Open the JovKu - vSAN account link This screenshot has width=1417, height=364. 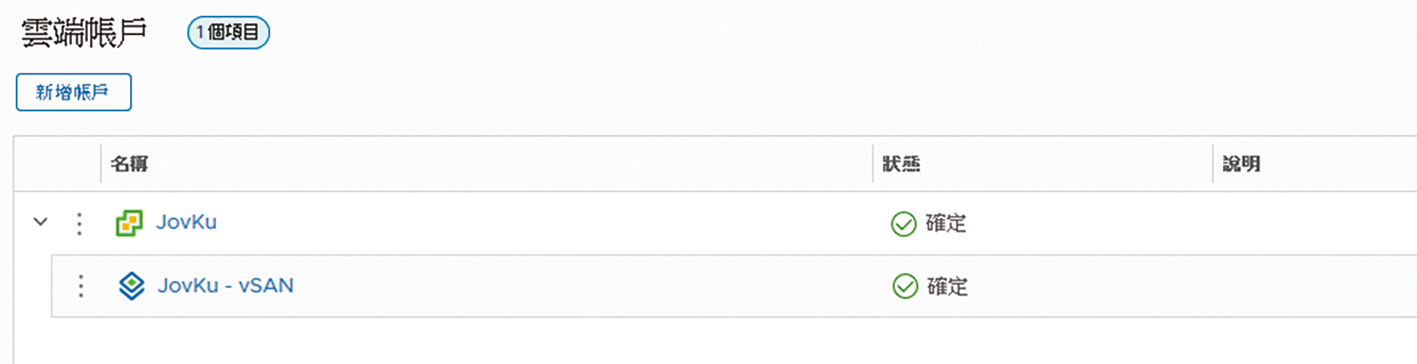coord(225,286)
